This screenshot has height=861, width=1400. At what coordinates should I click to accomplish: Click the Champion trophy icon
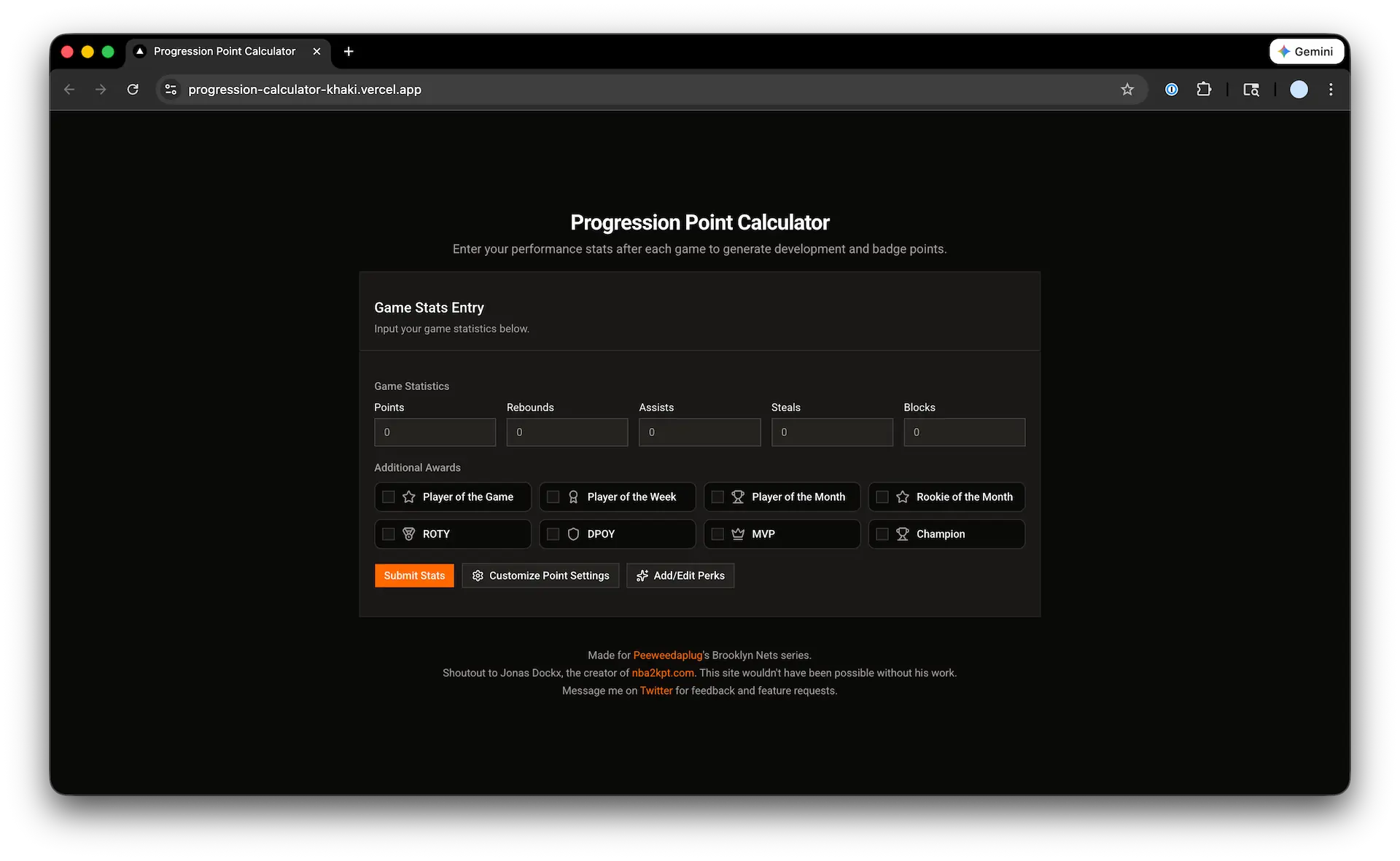pyautogui.click(x=902, y=534)
